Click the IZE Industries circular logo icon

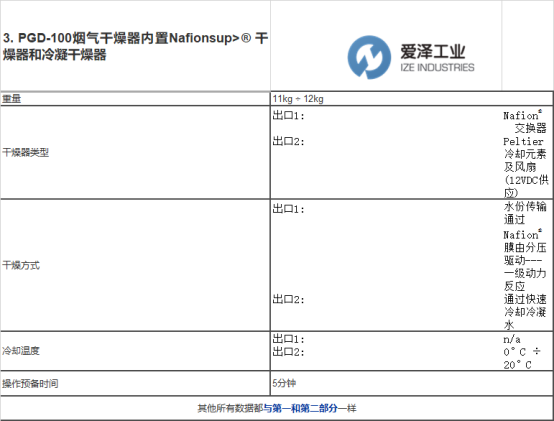(369, 57)
